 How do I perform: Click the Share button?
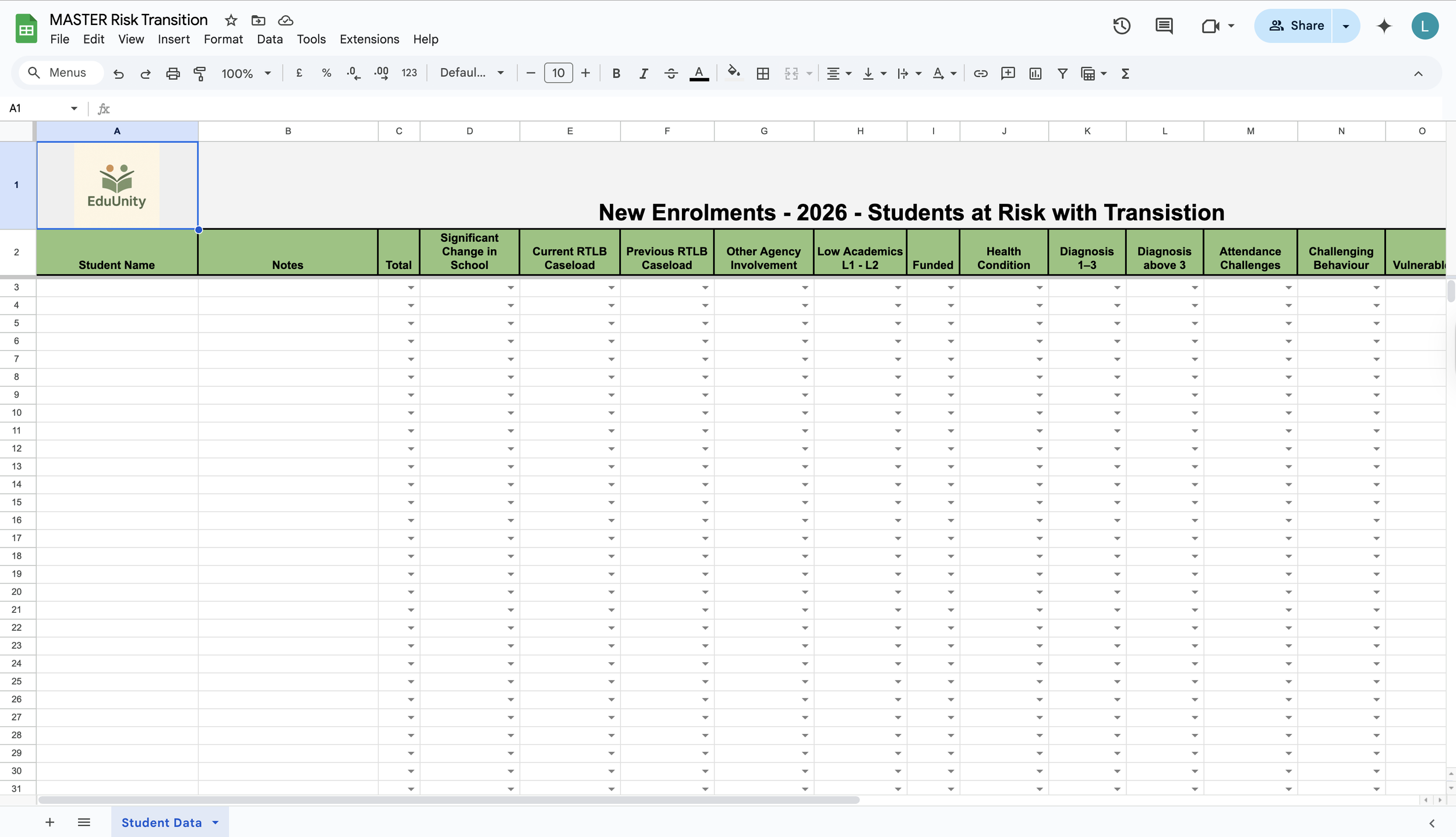(x=1293, y=26)
